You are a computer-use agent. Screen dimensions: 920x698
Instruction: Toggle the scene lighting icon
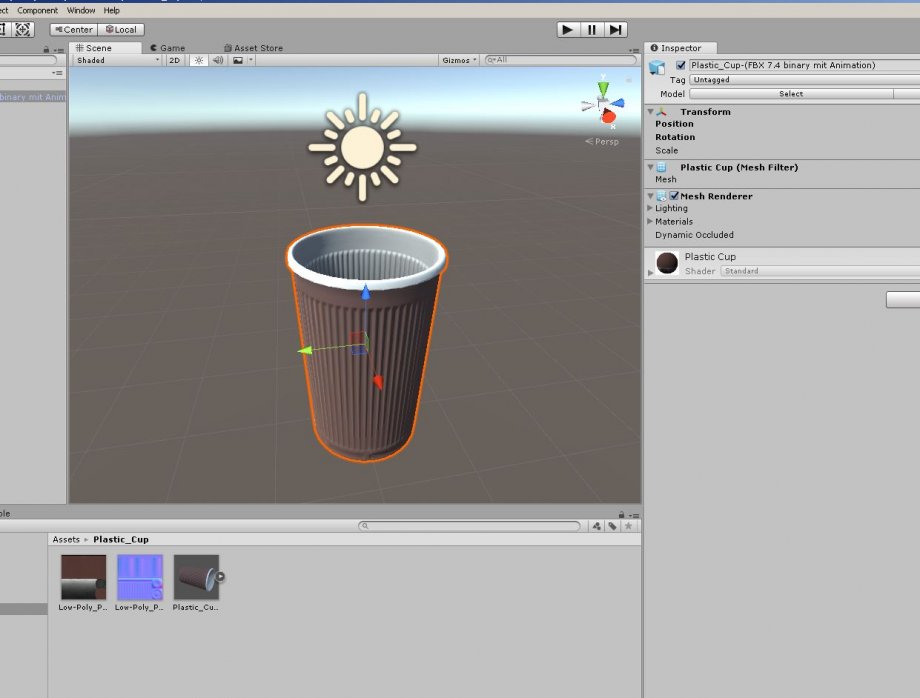pos(197,60)
